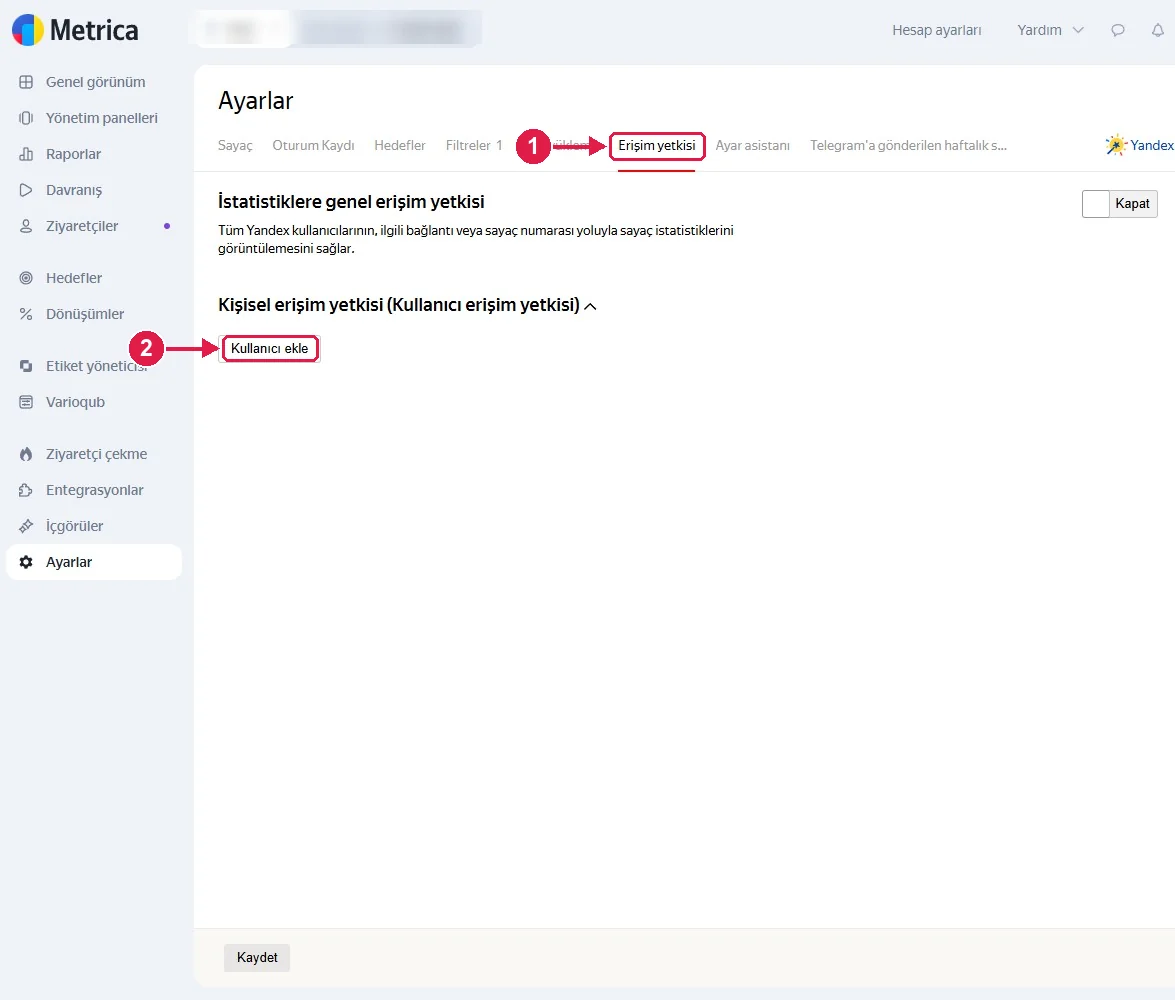Toggle the Kapat public access switch
1175x1000 pixels.
(x=1120, y=204)
